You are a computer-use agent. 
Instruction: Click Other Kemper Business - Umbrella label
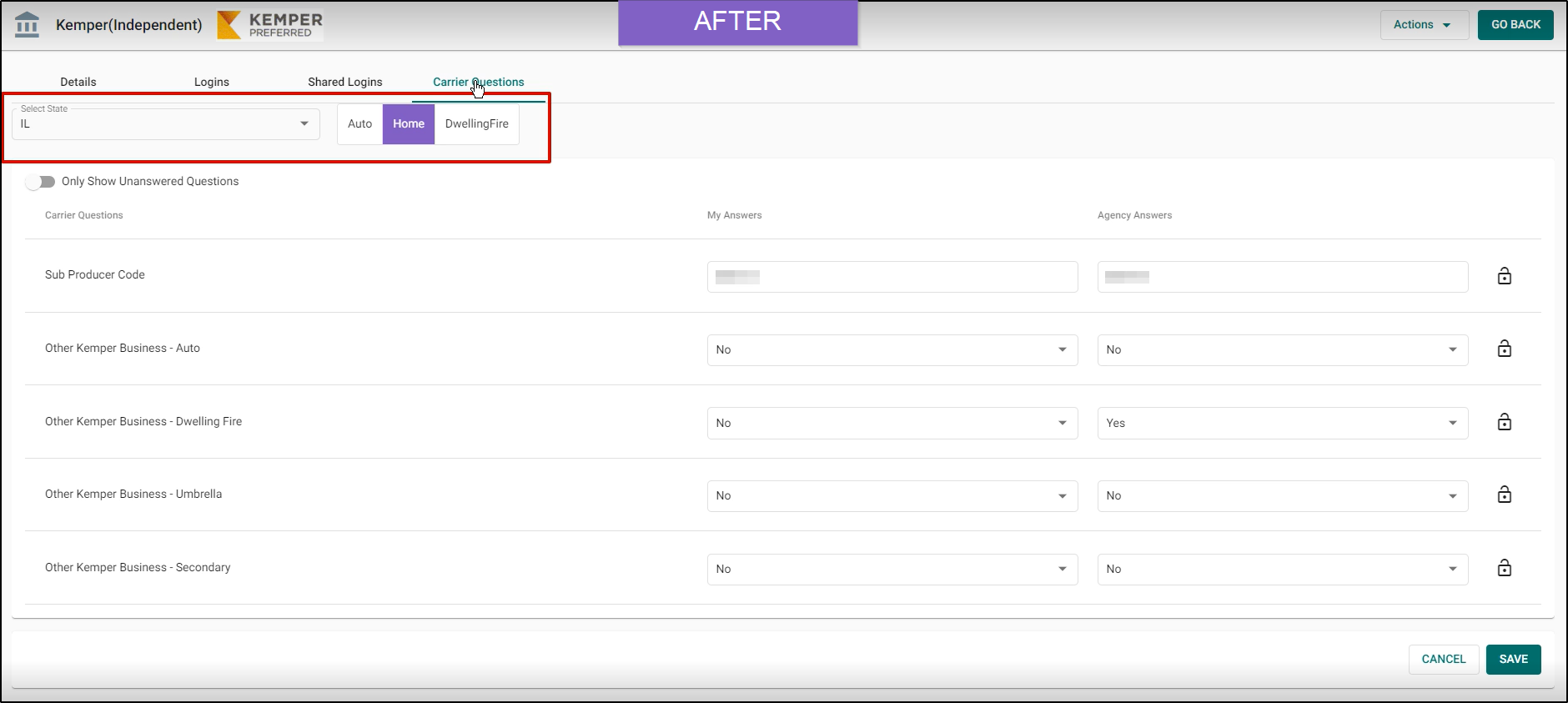pyautogui.click(x=133, y=494)
